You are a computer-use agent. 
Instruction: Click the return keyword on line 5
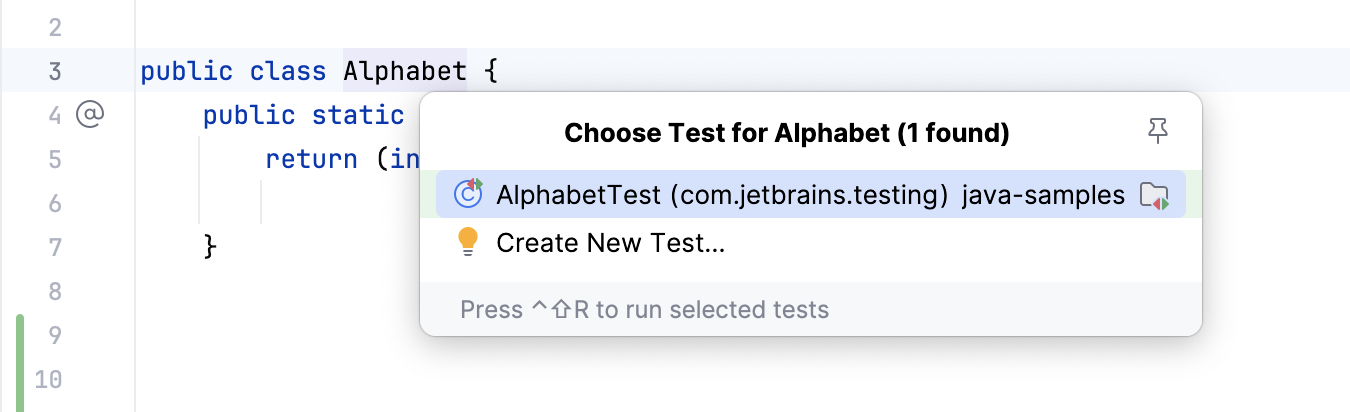(311, 159)
